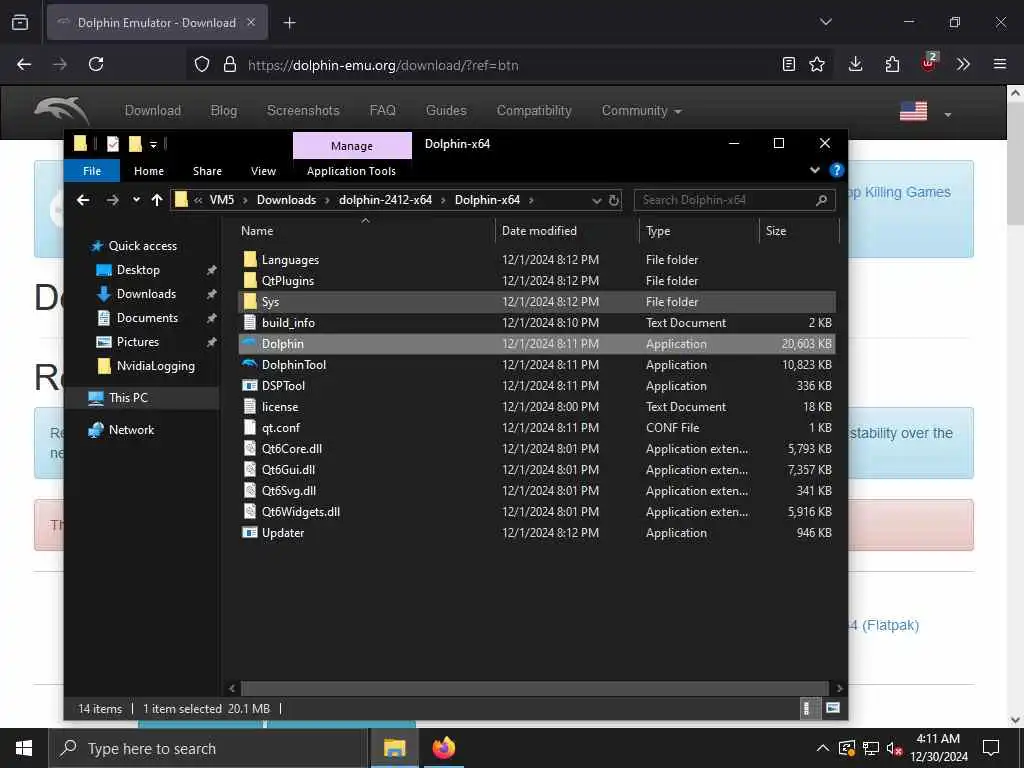Open the Download link on Dolphin site
Screen dimensions: 1024x768
pyautogui.click(x=153, y=110)
